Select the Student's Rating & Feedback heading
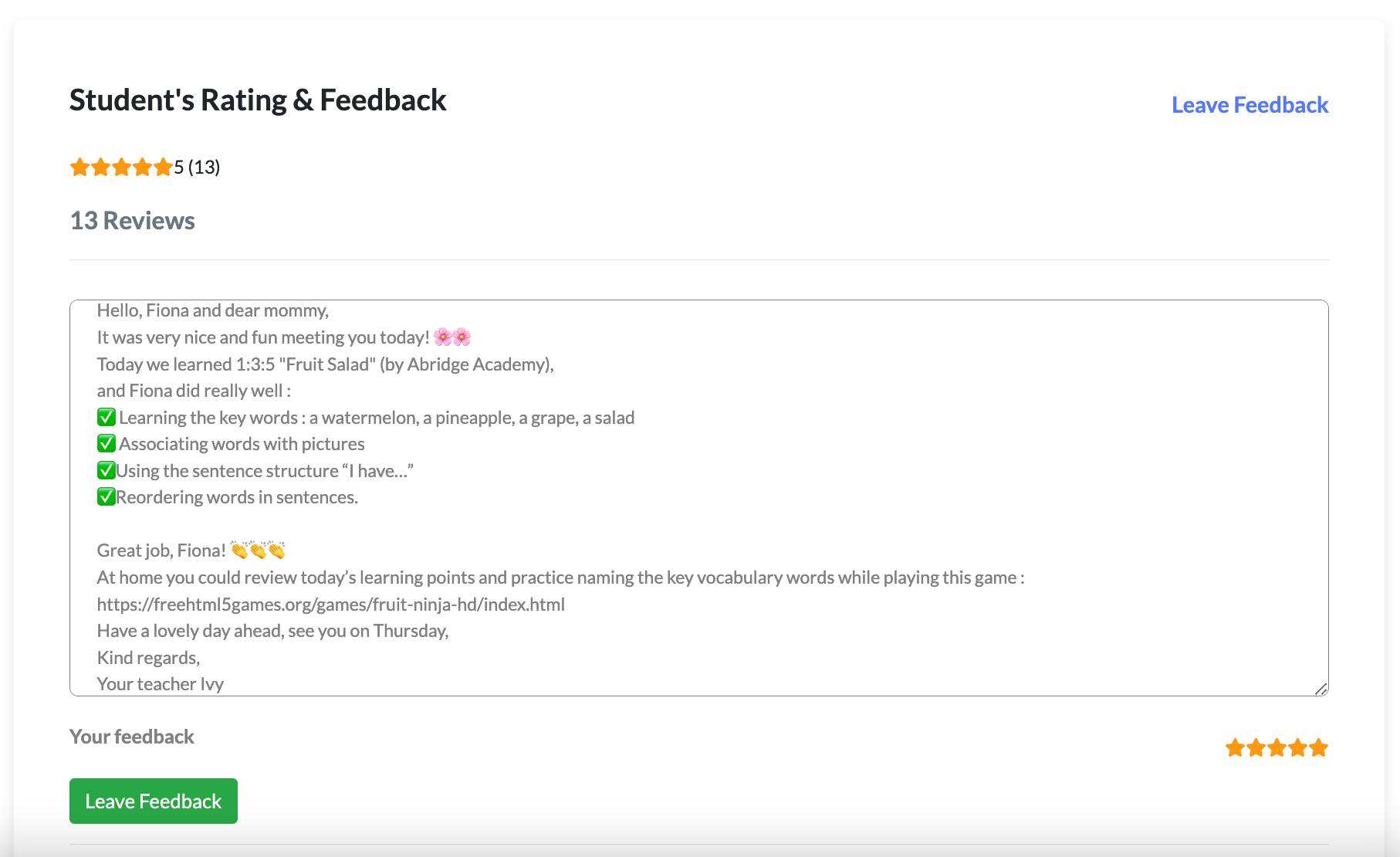Viewport: 1400px width, 857px height. coord(258,100)
